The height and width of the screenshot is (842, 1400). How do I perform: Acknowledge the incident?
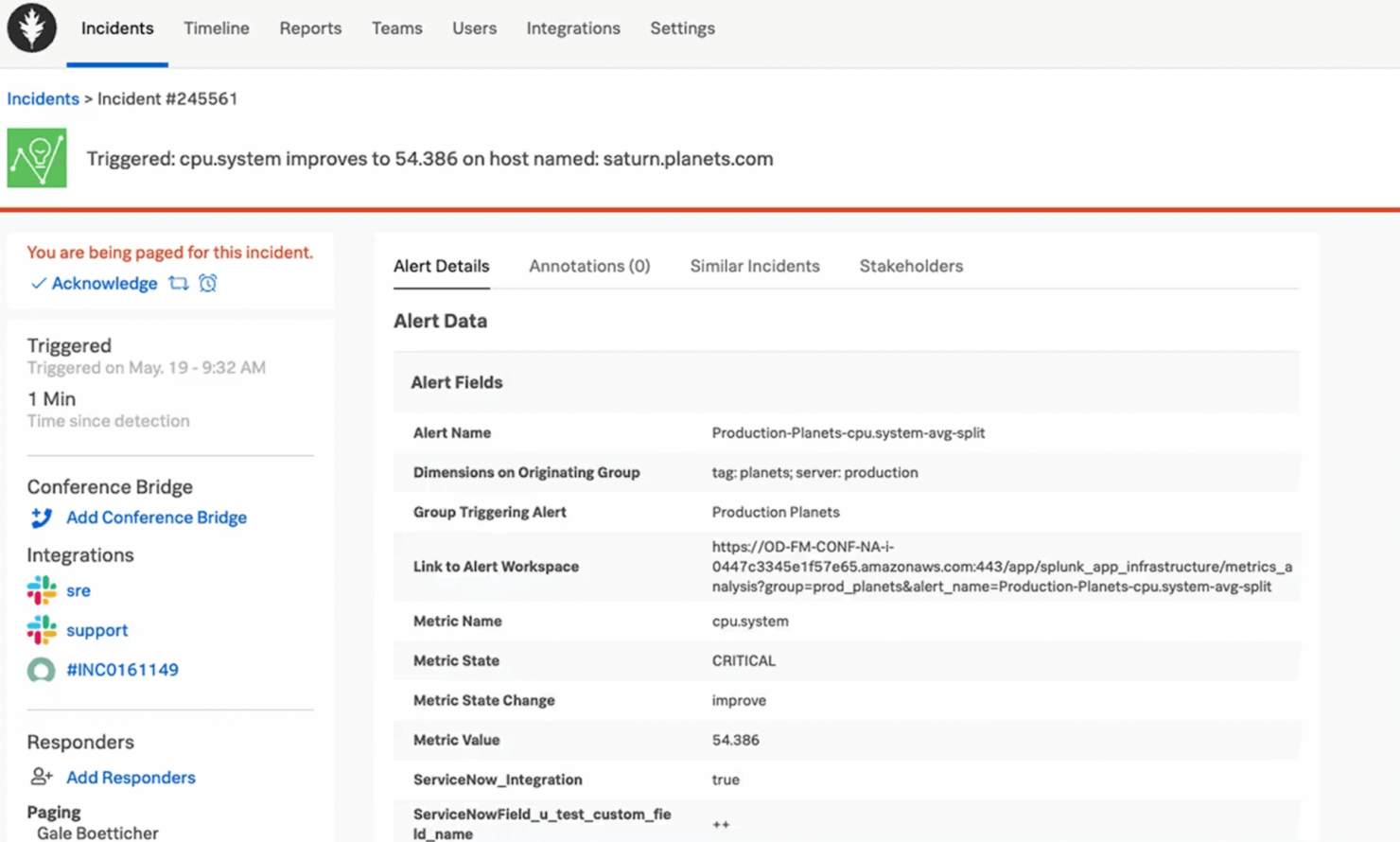coord(104,283)
